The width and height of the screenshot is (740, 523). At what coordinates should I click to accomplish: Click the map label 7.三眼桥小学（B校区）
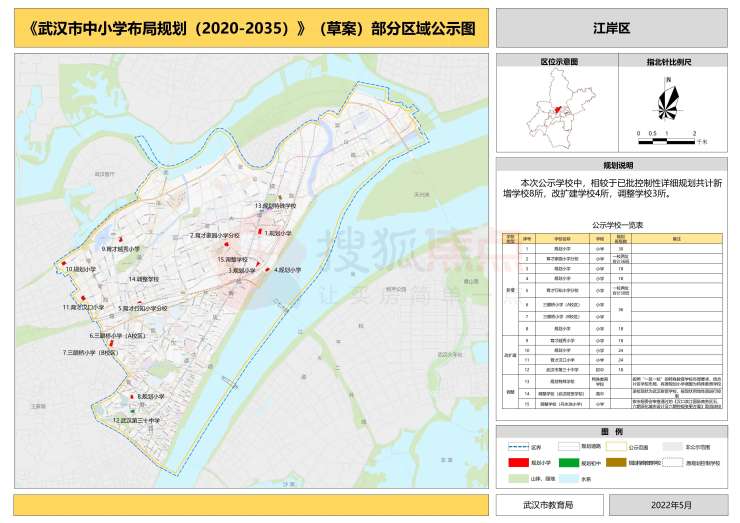(91, 353)
